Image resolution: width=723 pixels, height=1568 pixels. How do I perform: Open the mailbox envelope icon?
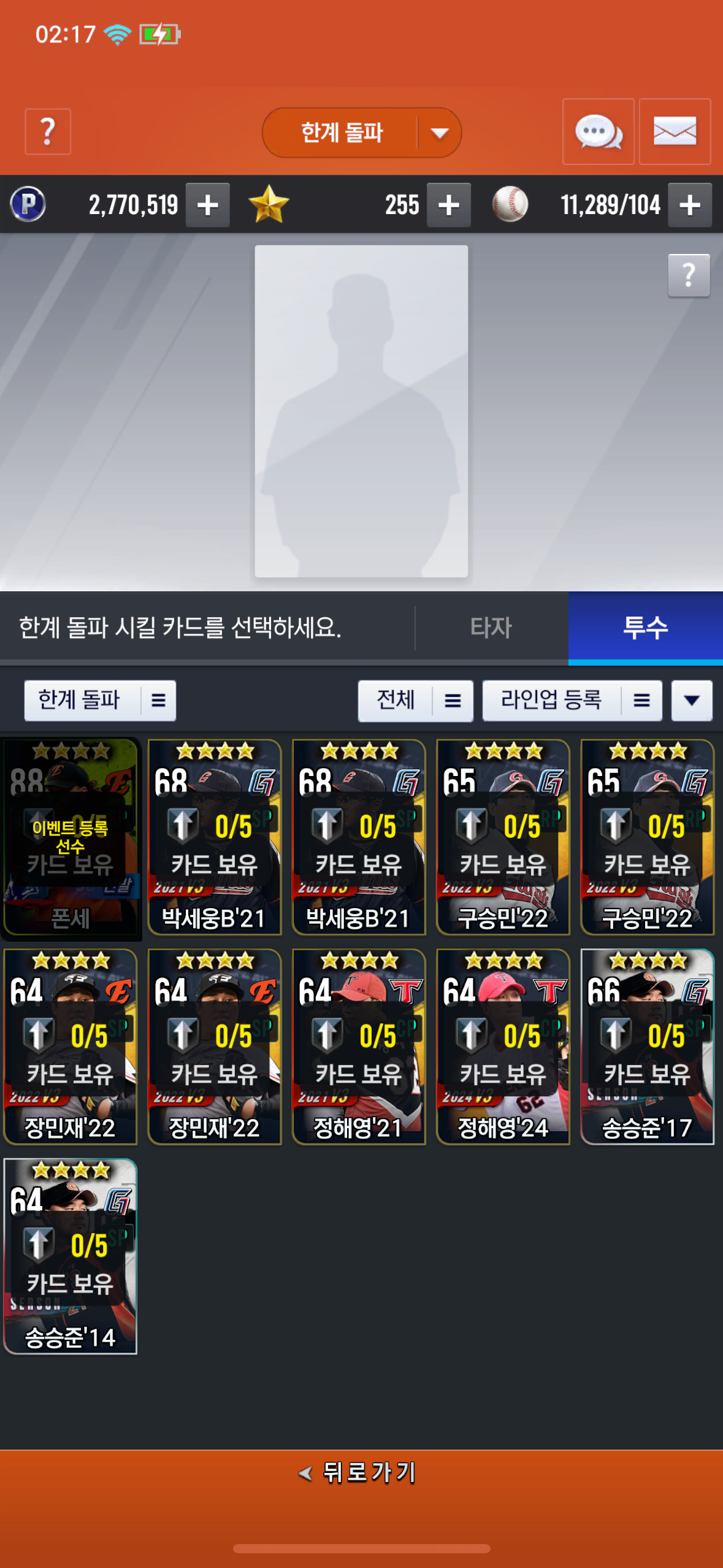(675, 131)
